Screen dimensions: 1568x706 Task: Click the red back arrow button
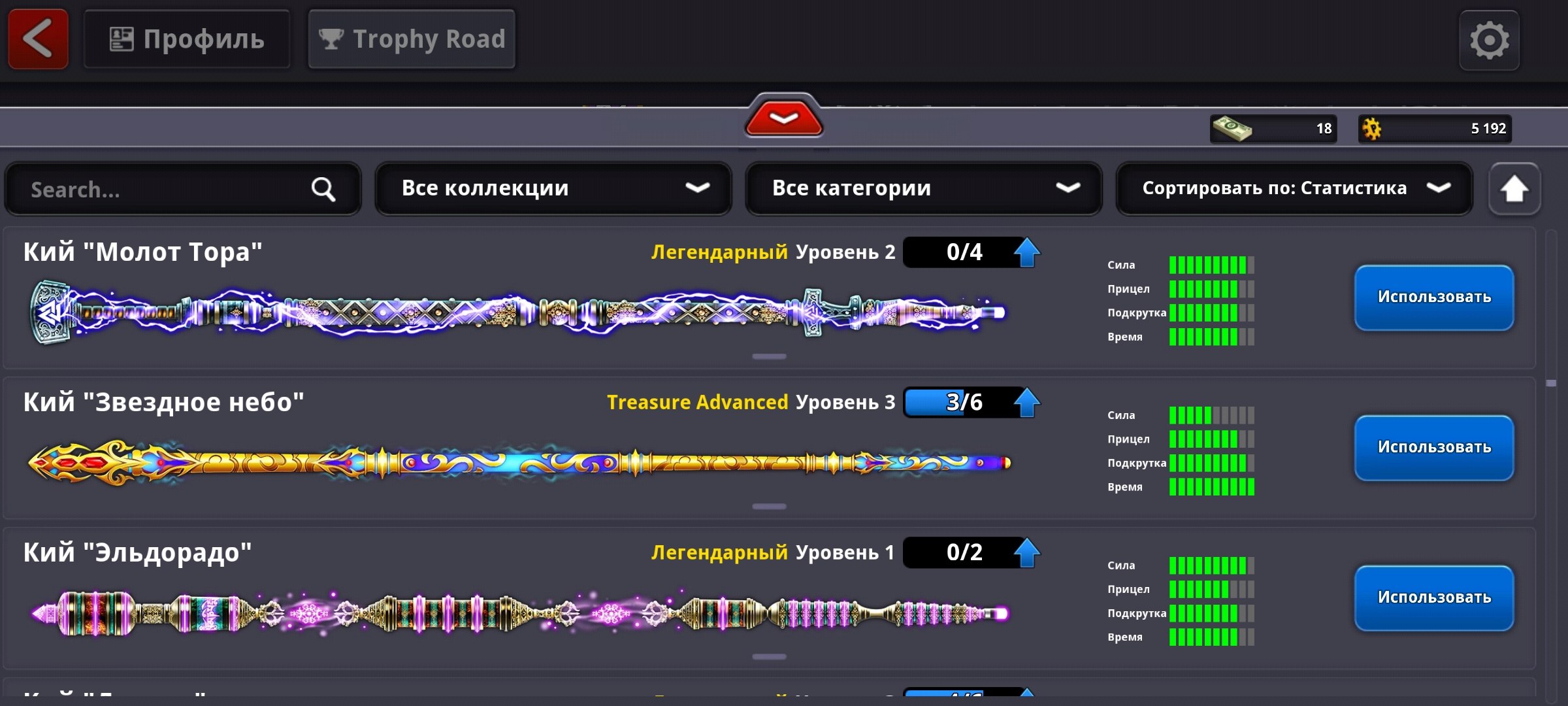coord(38,39)
